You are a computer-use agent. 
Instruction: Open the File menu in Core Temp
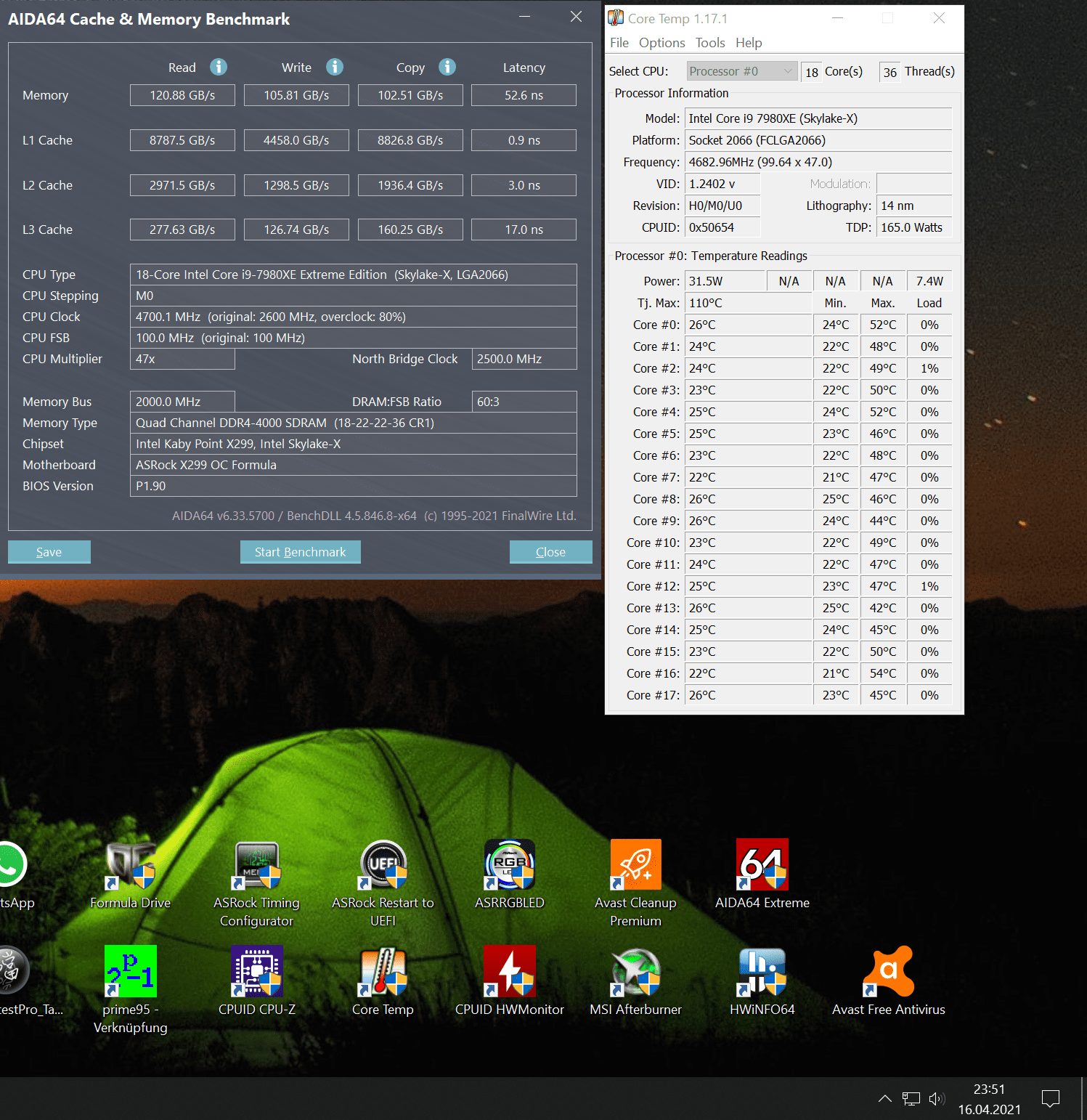[619, 43]
